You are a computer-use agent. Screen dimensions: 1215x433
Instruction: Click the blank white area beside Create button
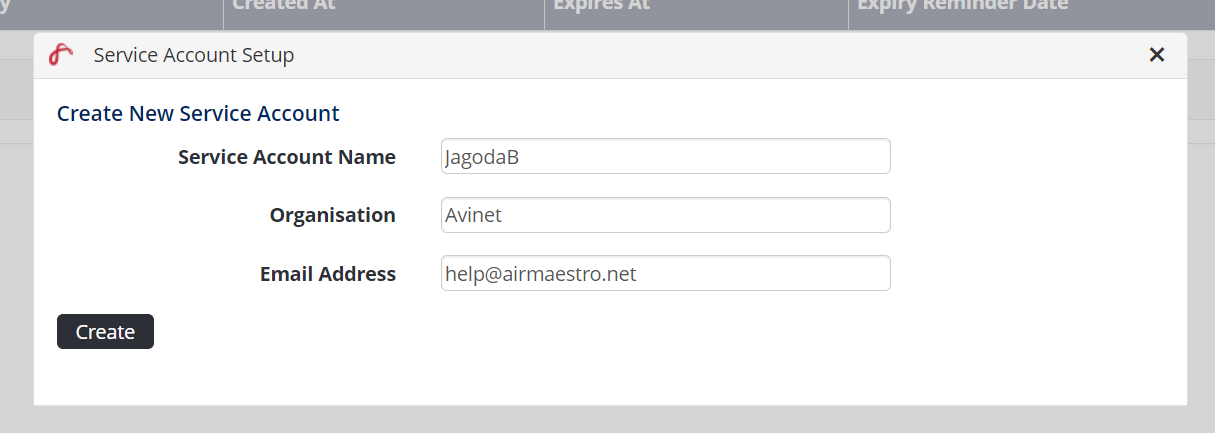[600, 332]
